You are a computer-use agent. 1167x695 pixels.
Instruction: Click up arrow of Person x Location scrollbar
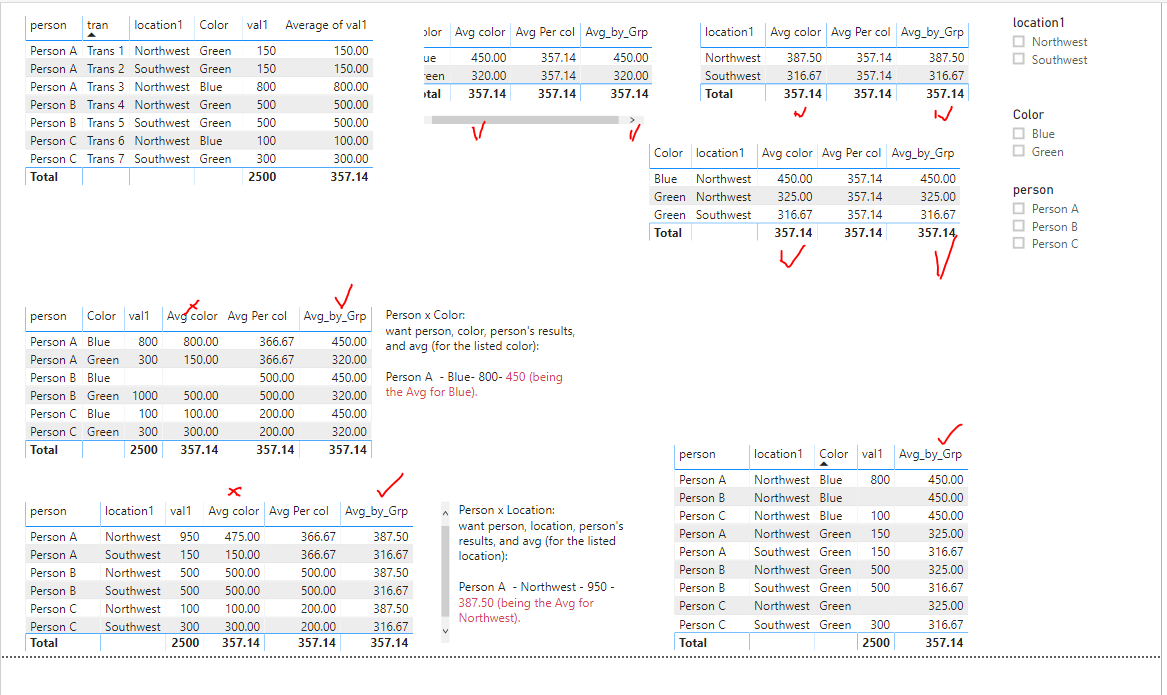click(x=445, y=513)
